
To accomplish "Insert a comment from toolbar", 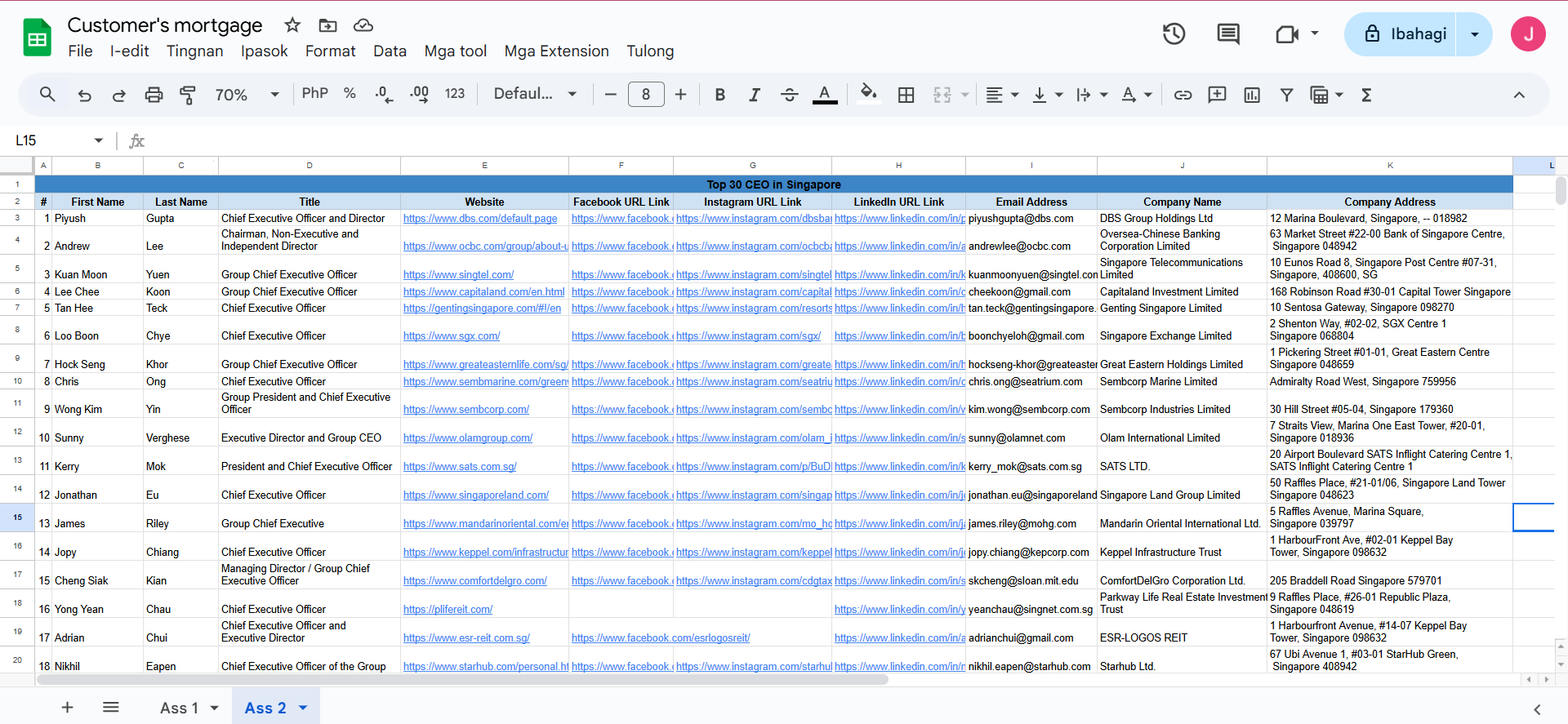I will [1217, 95].
